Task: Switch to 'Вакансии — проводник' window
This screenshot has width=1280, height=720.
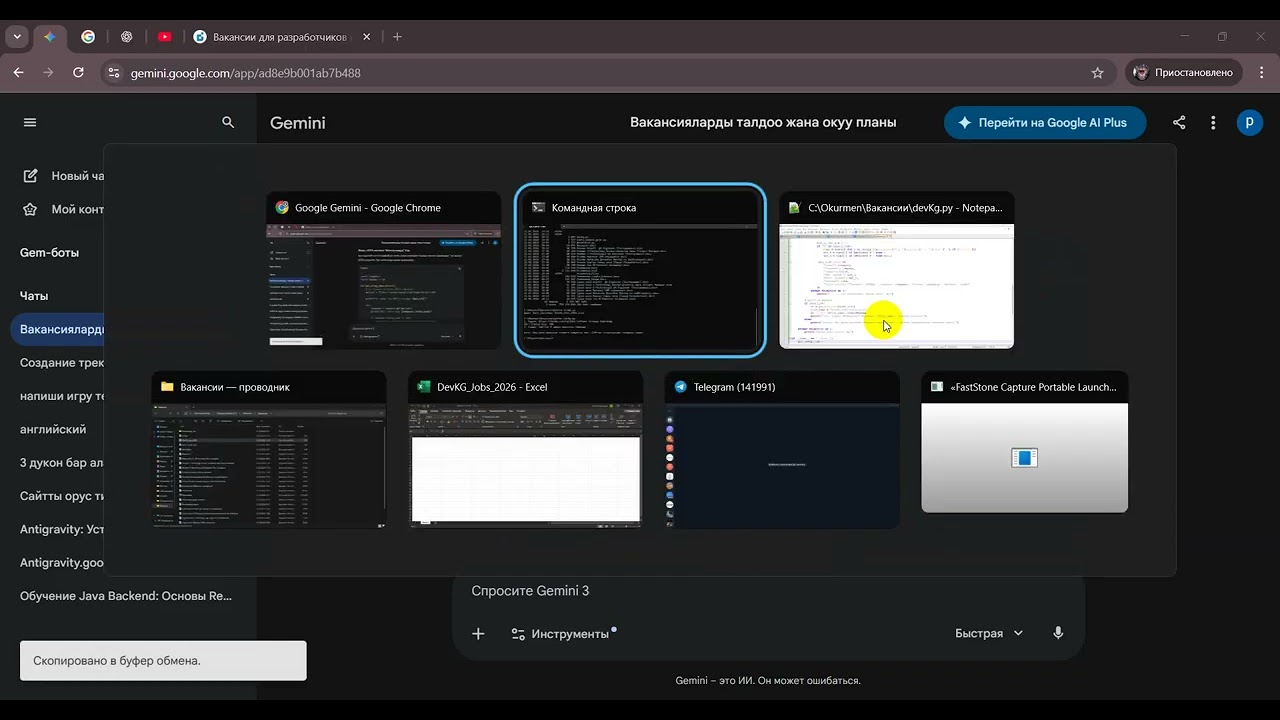Action: (269, 450)
